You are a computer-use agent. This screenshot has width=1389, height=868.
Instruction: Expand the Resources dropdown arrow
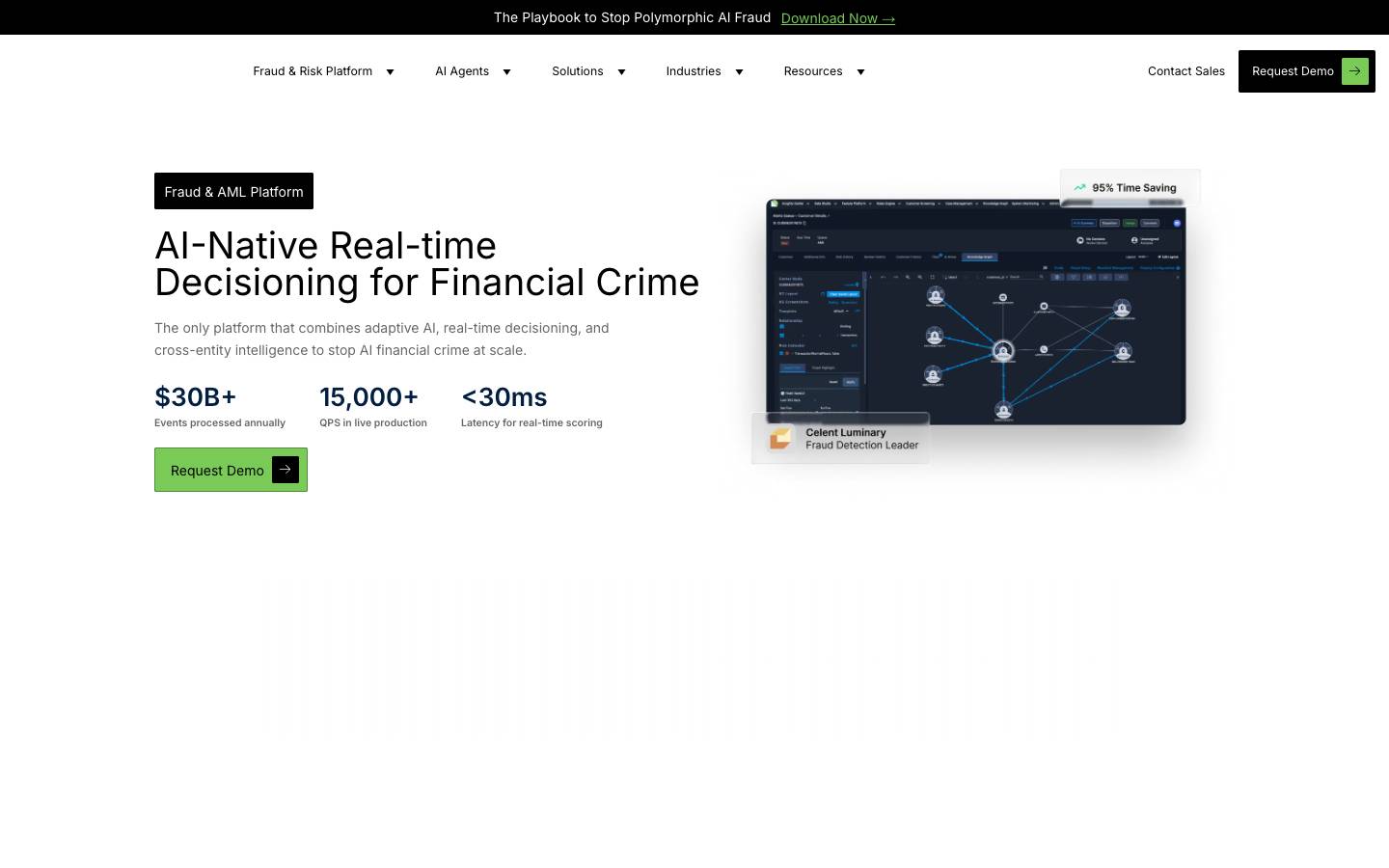[860, 71]
